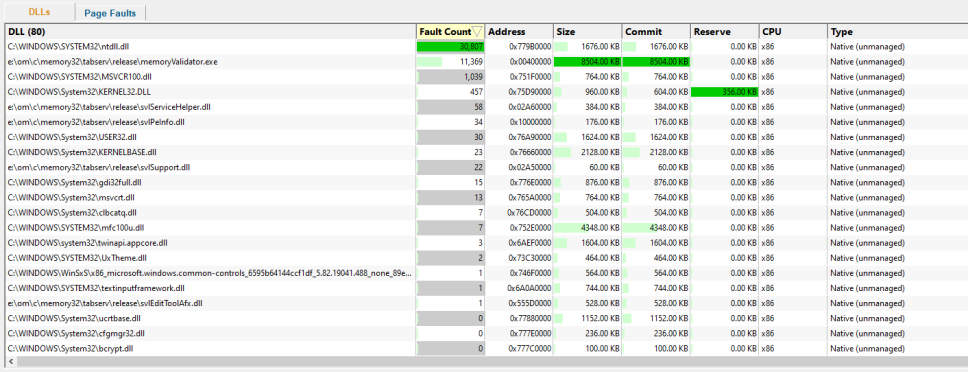Switch to the Page Faults tab
The height and width of the screenshot is (372, 968).
click(110, 13)
